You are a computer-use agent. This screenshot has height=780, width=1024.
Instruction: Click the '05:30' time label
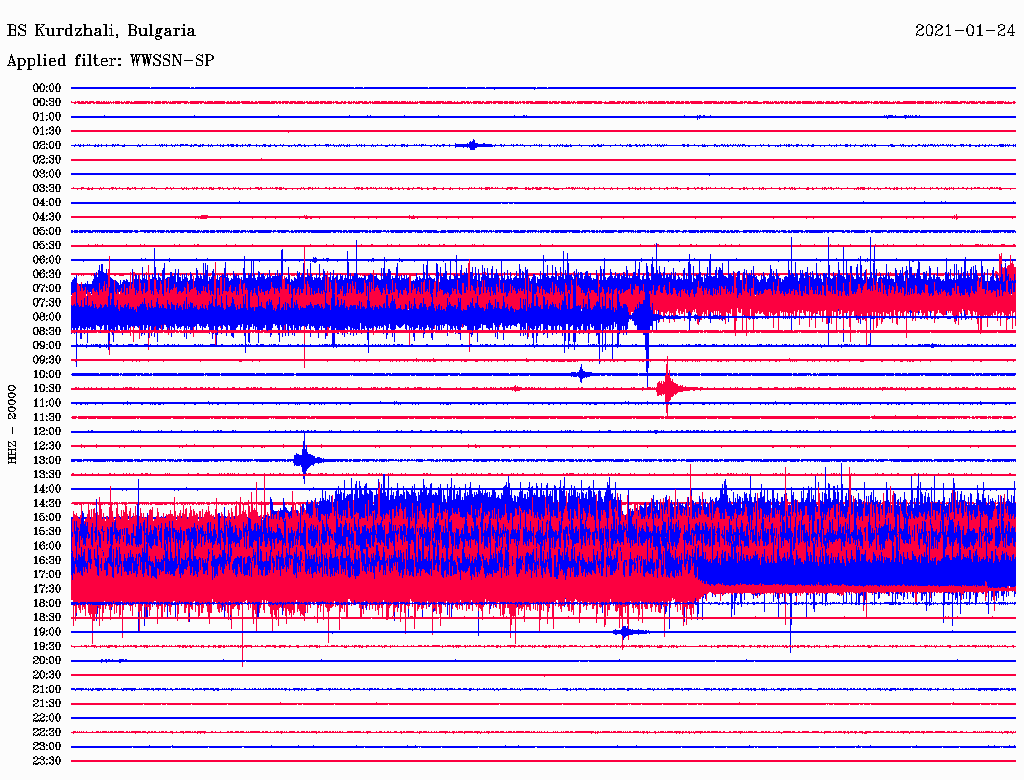[47, 246]
